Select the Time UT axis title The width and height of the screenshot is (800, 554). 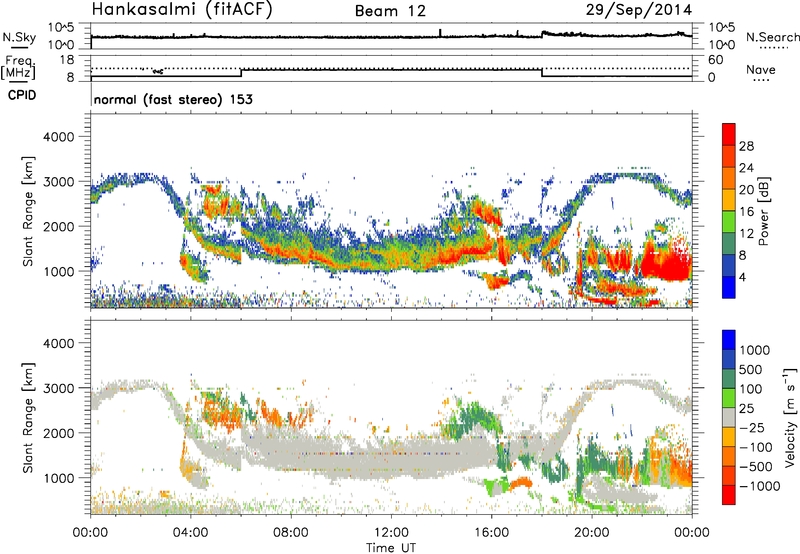point(391,548)
